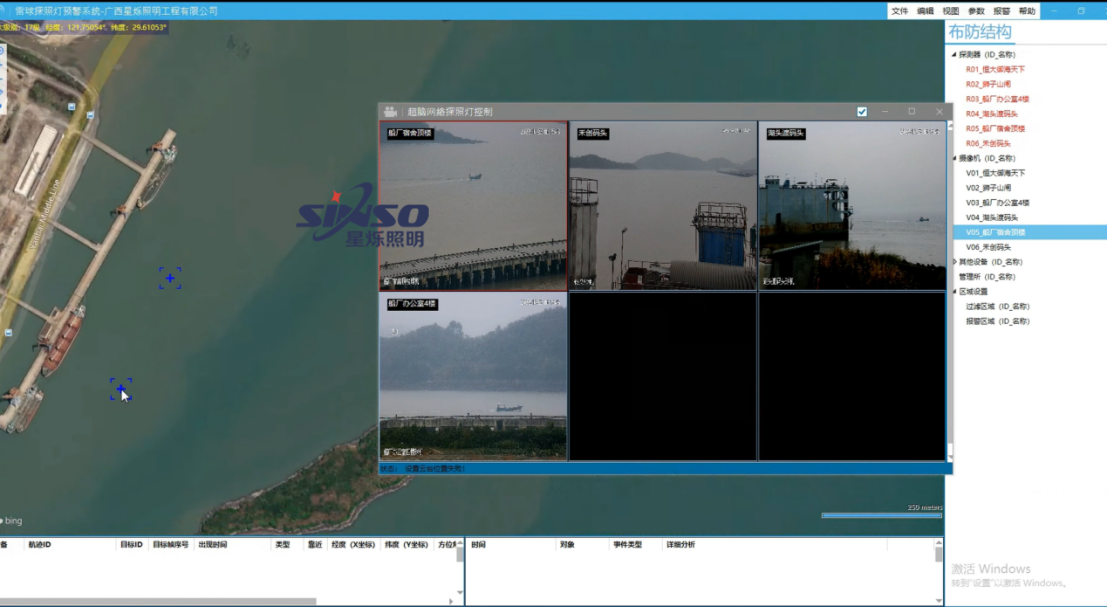Collapse the 探测器 tree node
Viewport: 1108px width, 607px height.
pyautogui.click(x=952, y=55)
